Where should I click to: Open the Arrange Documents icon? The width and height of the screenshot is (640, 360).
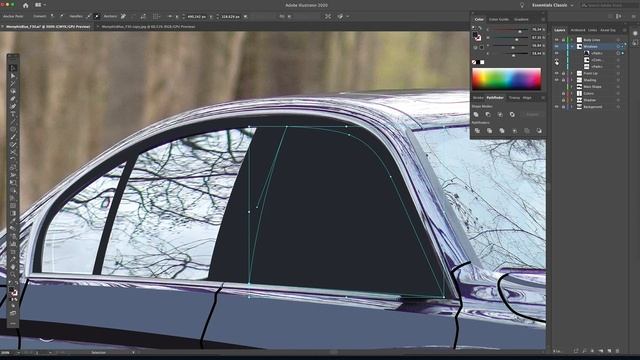point(40,5)
